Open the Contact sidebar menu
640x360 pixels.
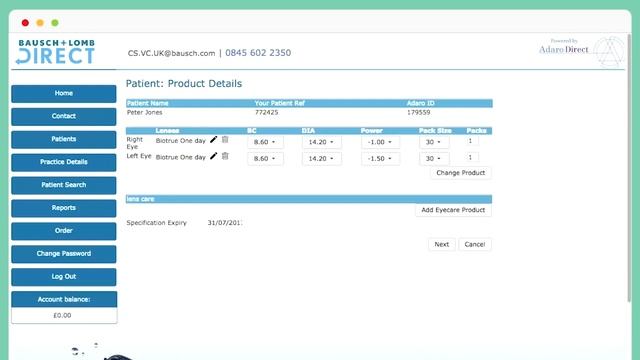pyautogui.click(x=64, y=116)
